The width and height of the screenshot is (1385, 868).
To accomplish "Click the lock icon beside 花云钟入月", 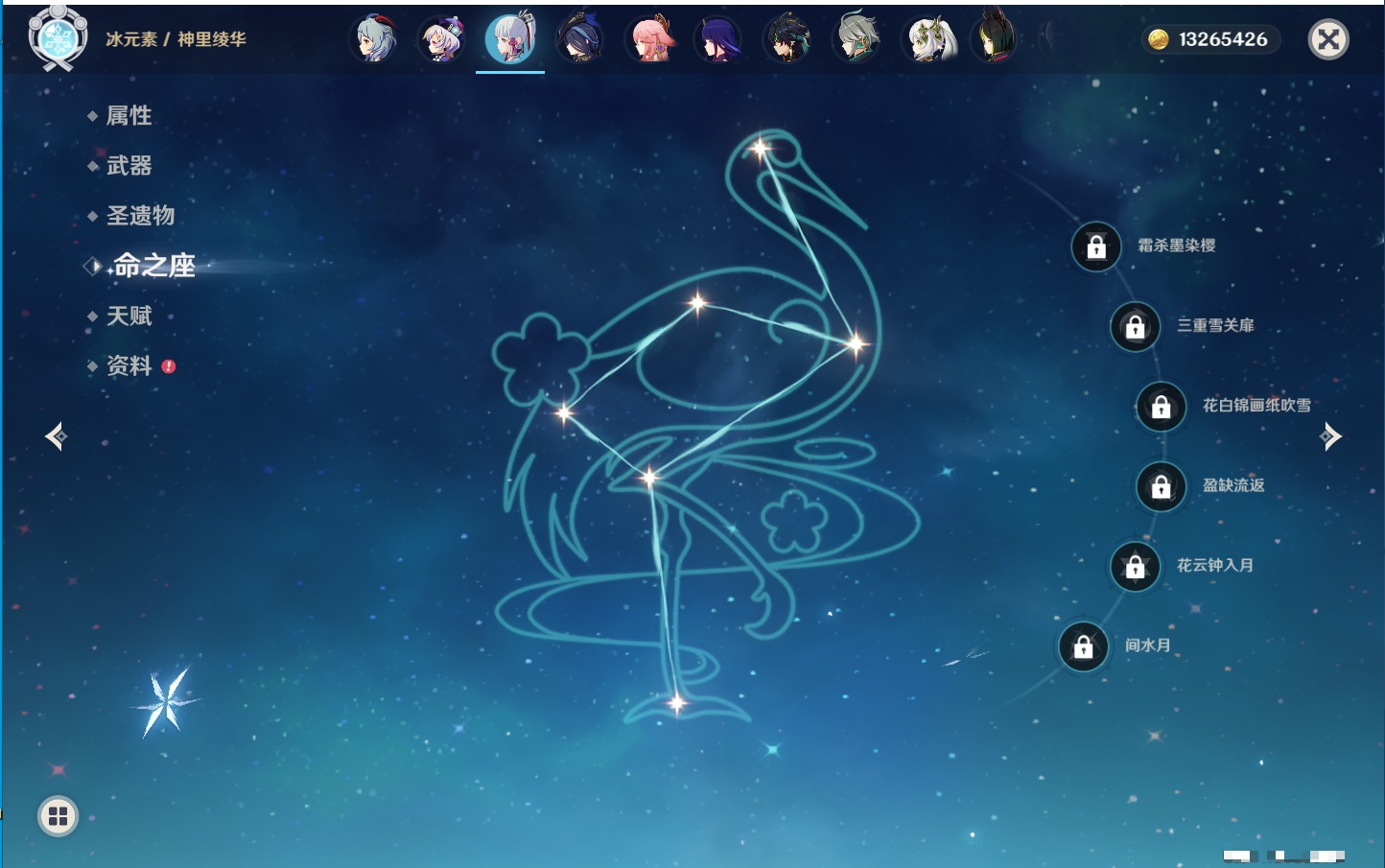I will pos(1135,567).
